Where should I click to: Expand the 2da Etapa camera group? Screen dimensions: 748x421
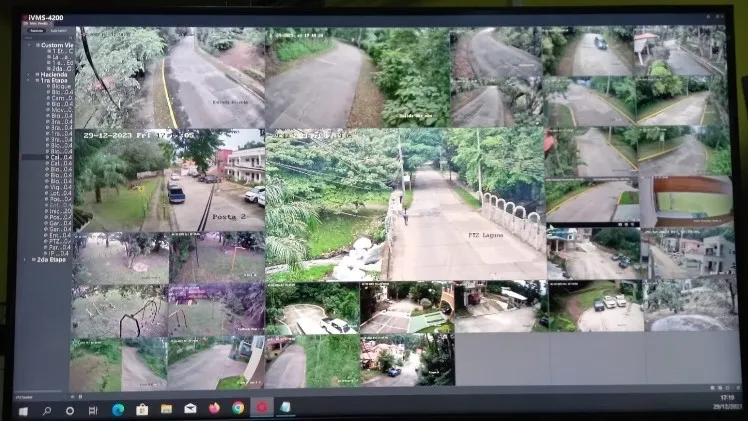[x=27, y=259]
